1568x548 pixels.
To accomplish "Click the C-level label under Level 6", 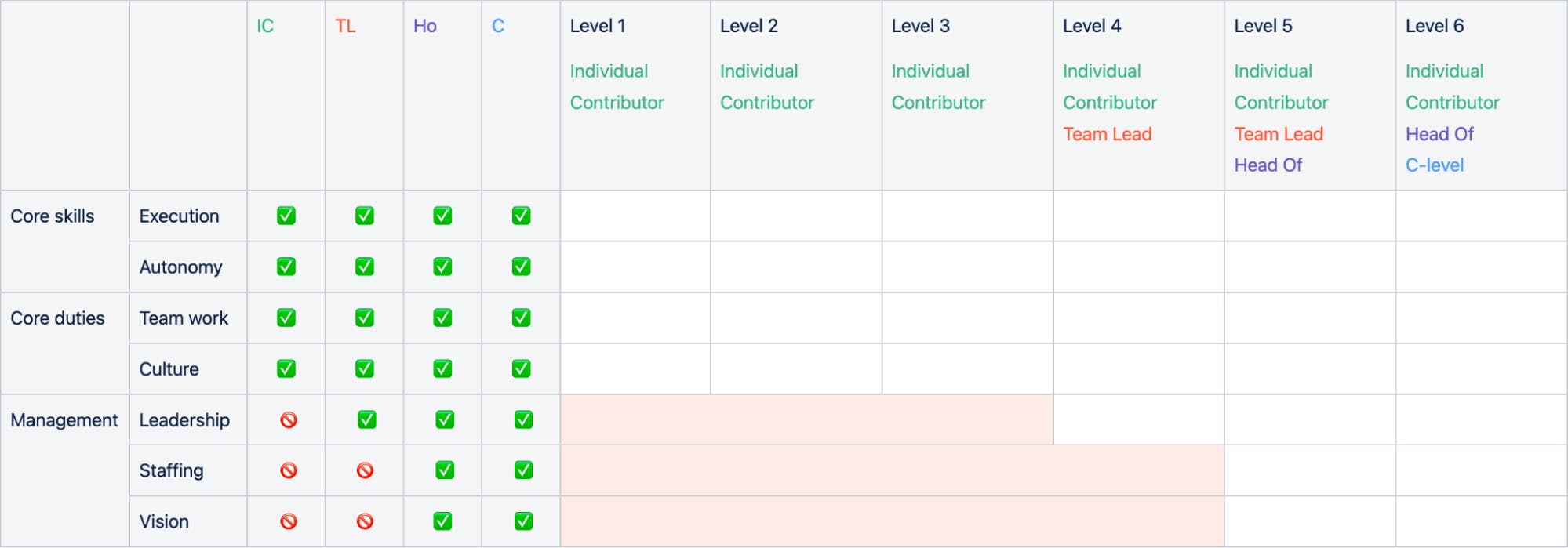I will tap(1434, 165).
